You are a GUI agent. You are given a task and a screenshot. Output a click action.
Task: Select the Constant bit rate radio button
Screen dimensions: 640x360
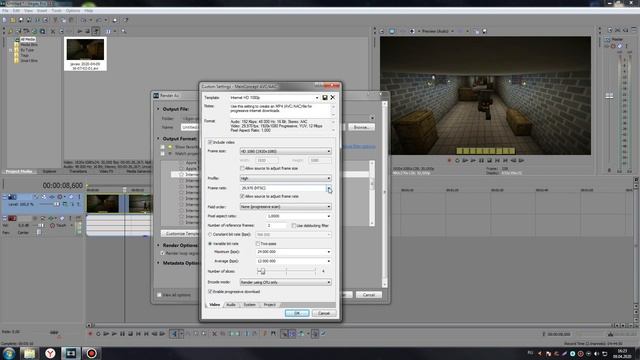[x=210, y=235]
